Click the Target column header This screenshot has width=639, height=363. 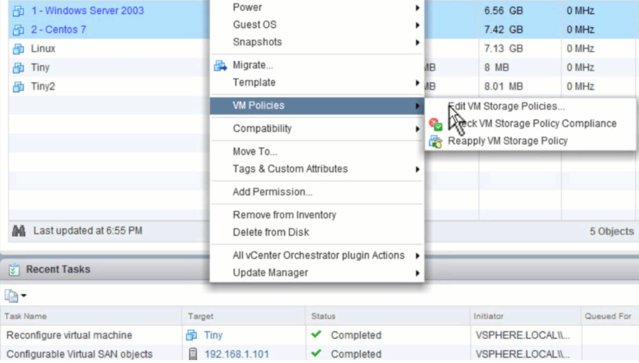point(201,317)
